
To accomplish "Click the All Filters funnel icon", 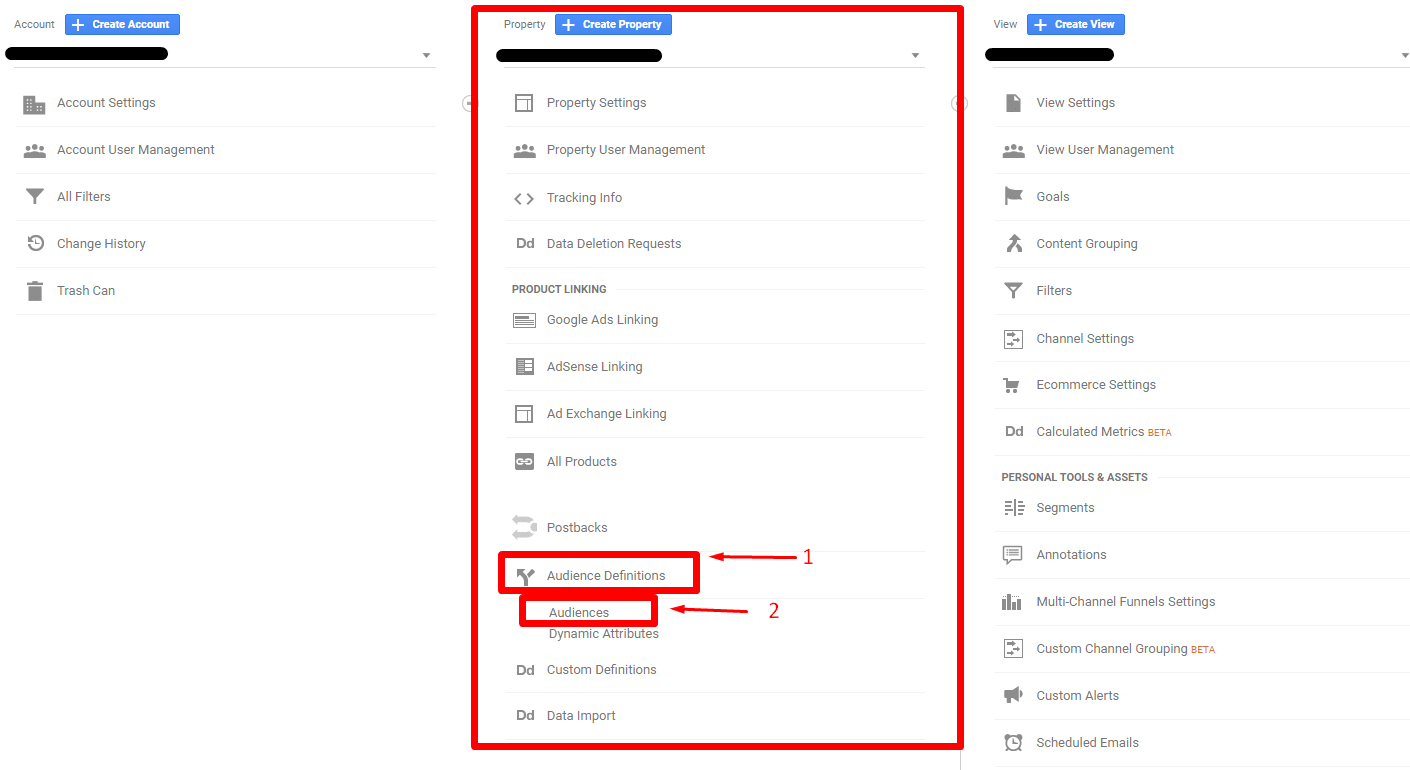I will 35,197.
